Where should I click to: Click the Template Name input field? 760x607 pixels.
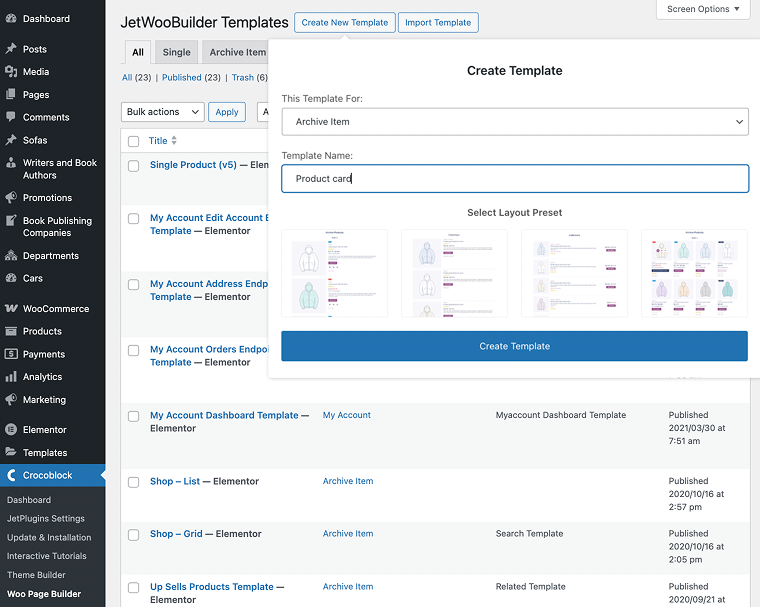(x=515, y=178)
